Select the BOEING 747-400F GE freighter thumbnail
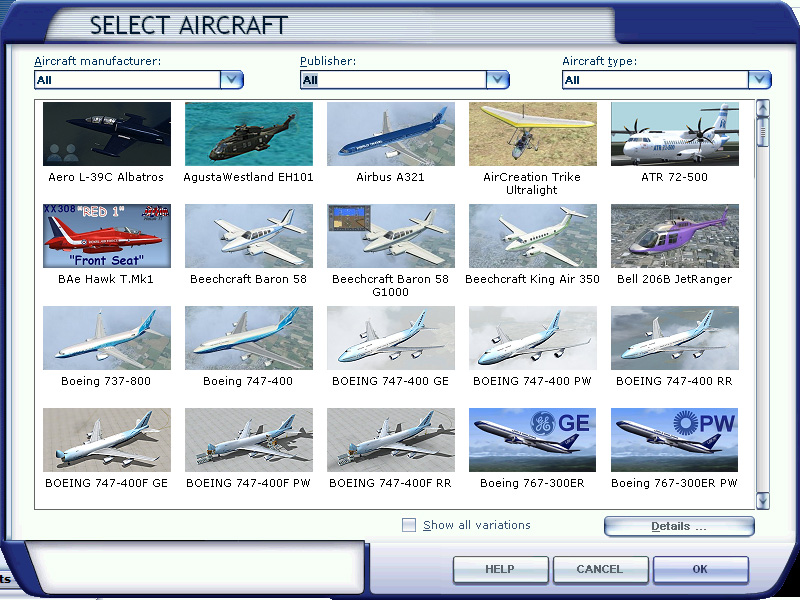Image resolution: width=800 pixels, height=600 pixels. 107,440
